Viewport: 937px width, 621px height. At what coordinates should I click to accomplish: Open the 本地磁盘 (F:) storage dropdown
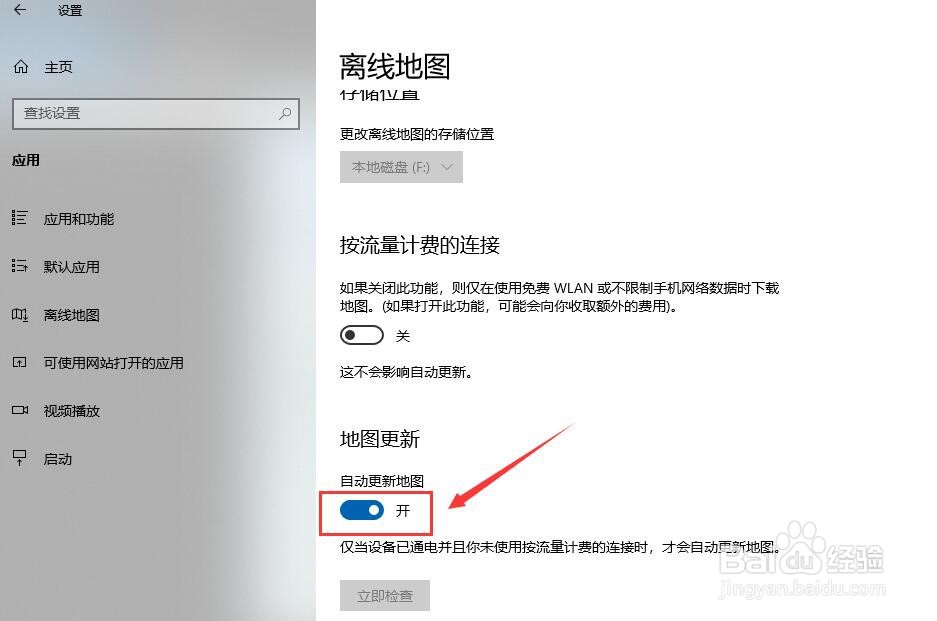[401, 167]
